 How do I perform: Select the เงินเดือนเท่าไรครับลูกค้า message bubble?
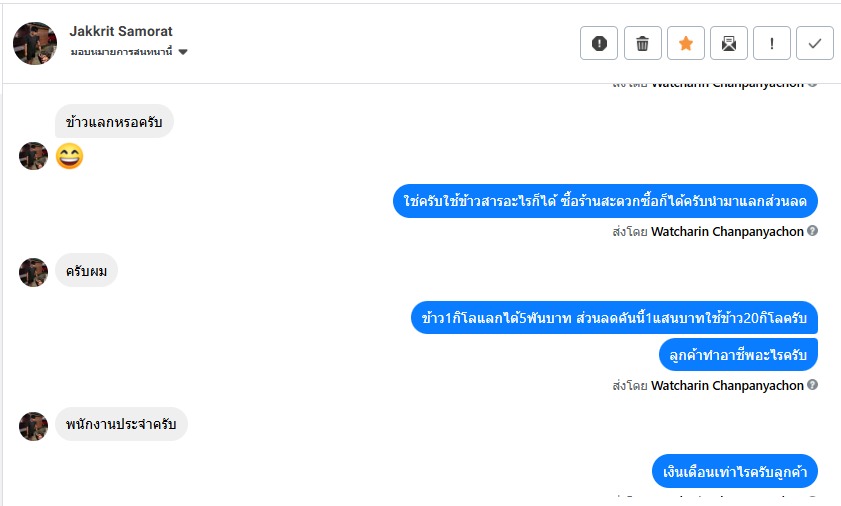point(735,471)
